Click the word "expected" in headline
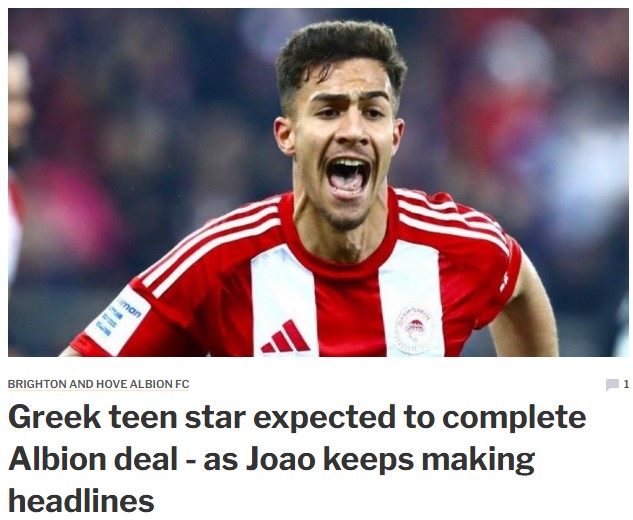633x520 pixels. click(x=324, y=419)
